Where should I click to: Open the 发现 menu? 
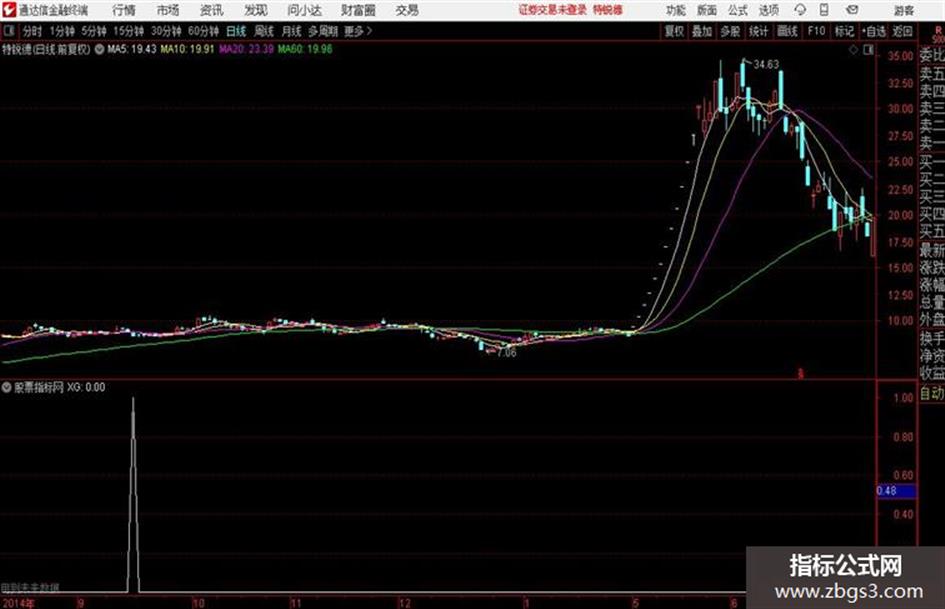click(x=256, y=10)
